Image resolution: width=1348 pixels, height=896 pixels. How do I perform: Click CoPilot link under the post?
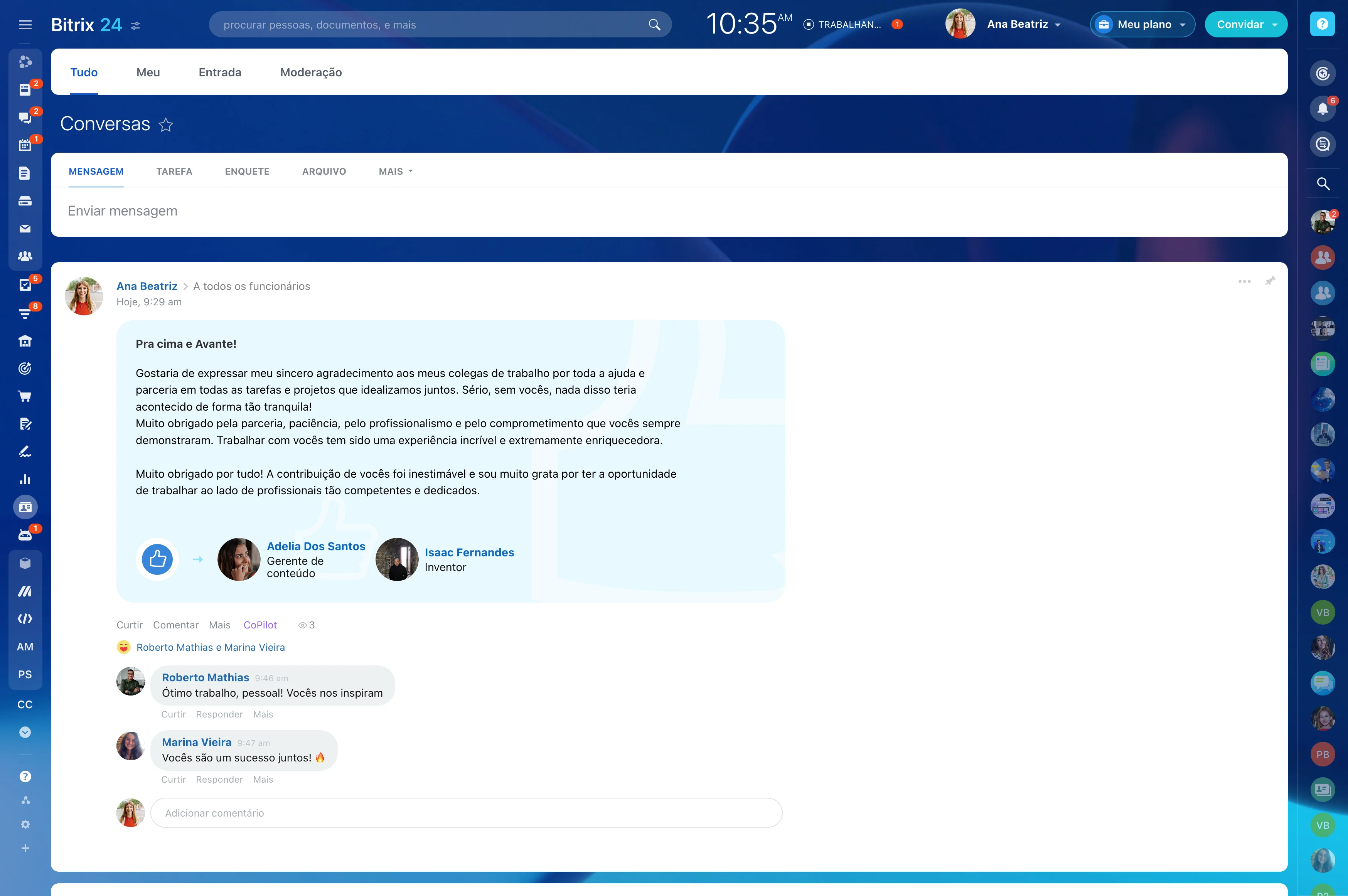[x=260, y=625]
